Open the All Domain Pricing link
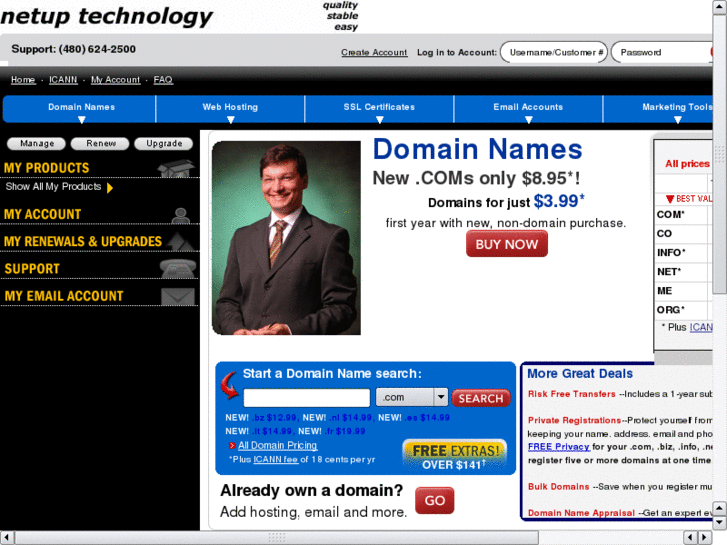The image size is (727, 545). [277, 446]
